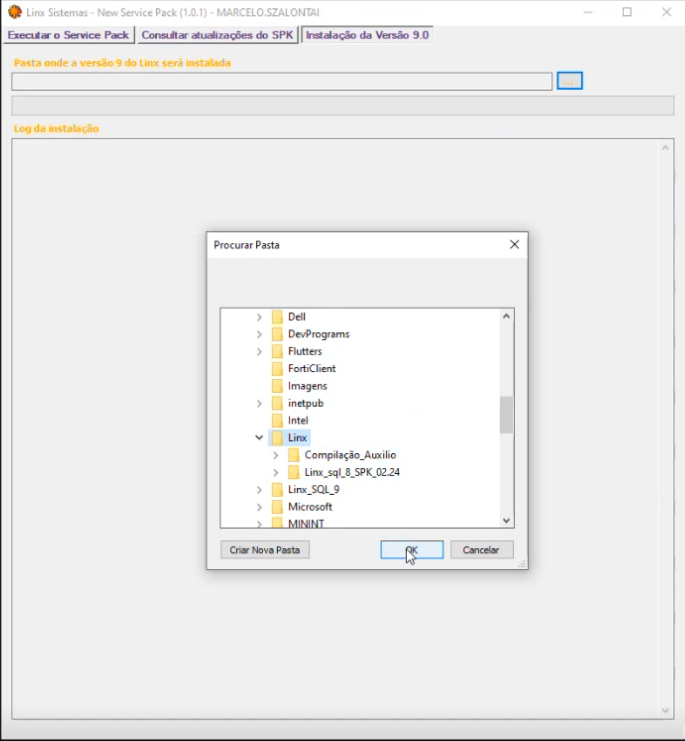
Task: Choose the Compilação_Auxilio folder name
Action: tap(350, 455)
